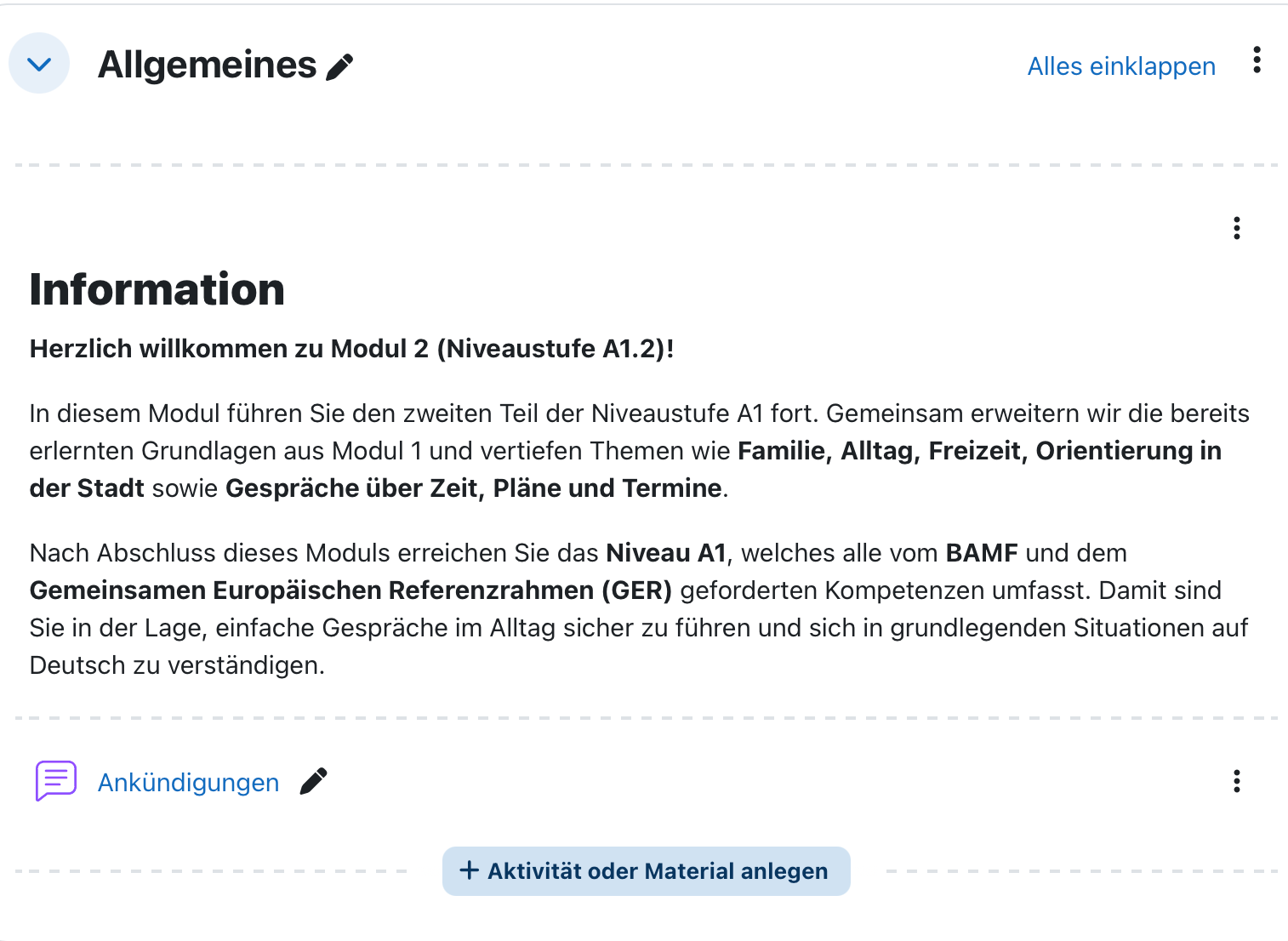1288x941 pixels.
Task: Open the course kebab dropdown near Alles einklappen
Action: (x=1257, y=60)
